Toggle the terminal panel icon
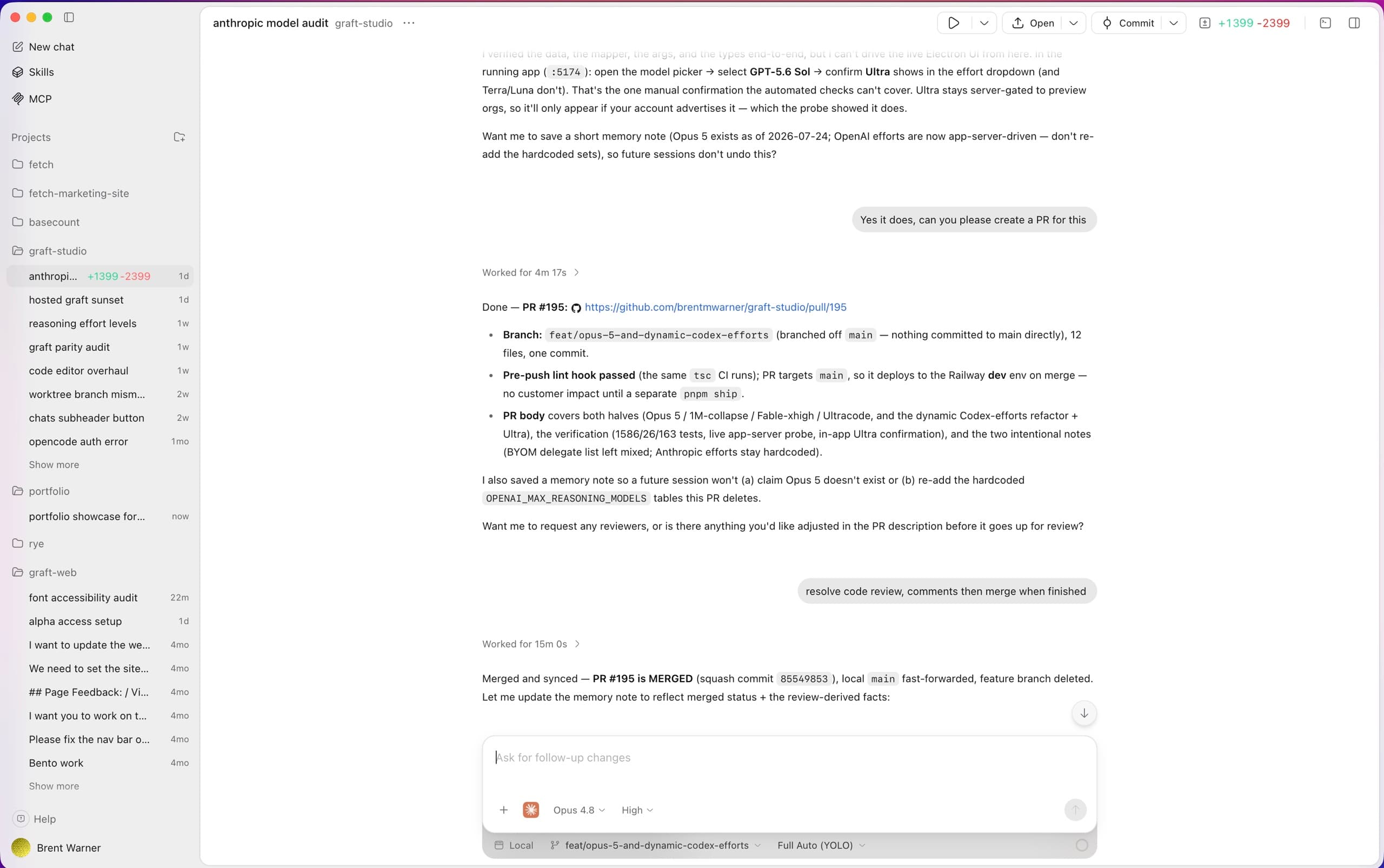This screenshot has height=868, width=1384. (x=1326, y=23)
